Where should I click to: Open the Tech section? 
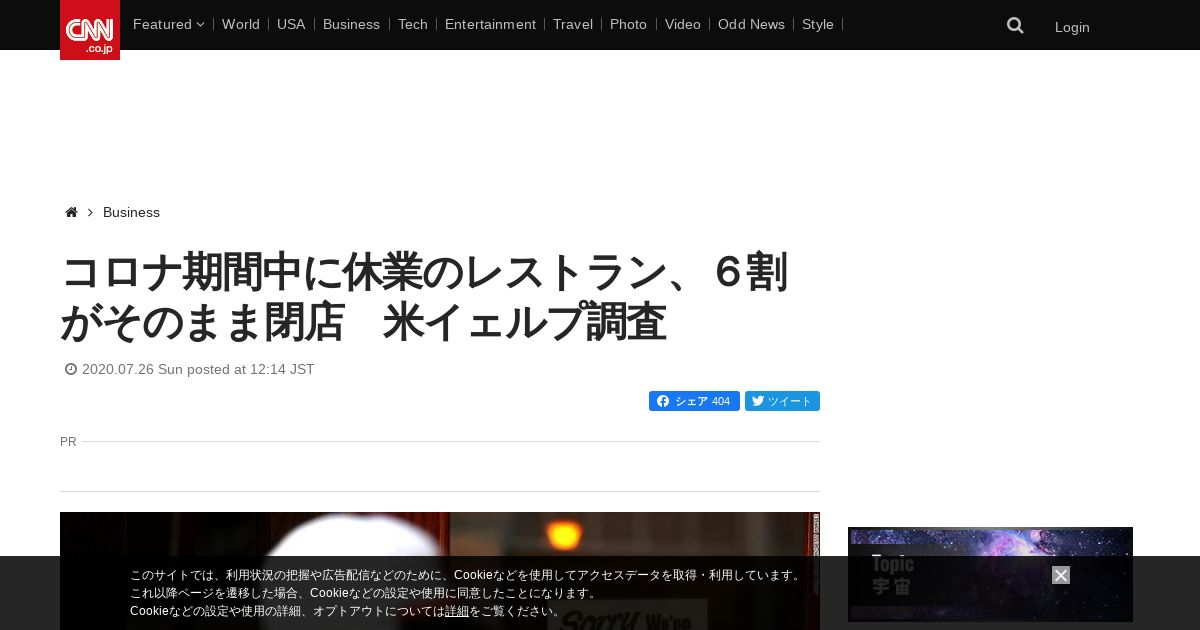click(x=412, y=24)
